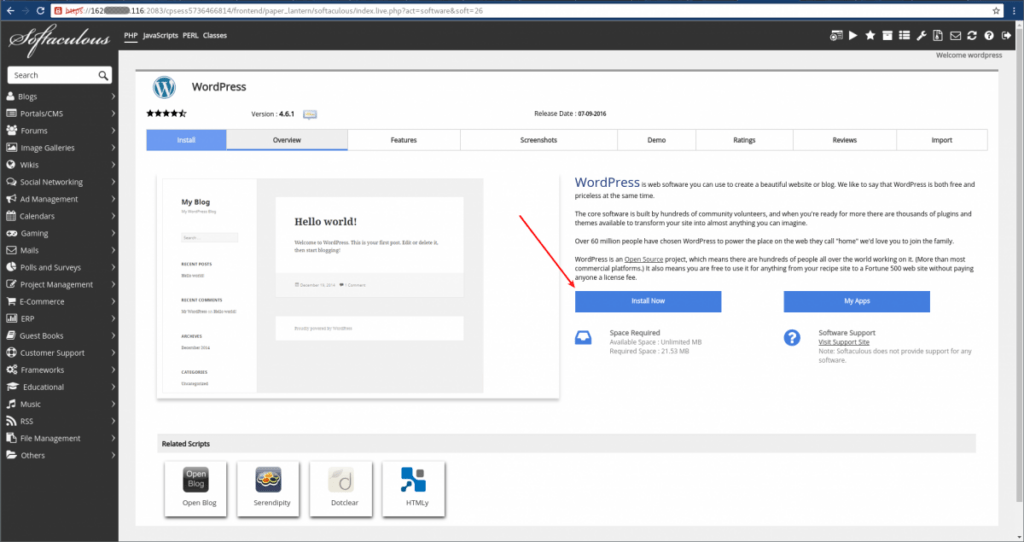
Task: Click the blue My Apps button
Action: point(857,301)
